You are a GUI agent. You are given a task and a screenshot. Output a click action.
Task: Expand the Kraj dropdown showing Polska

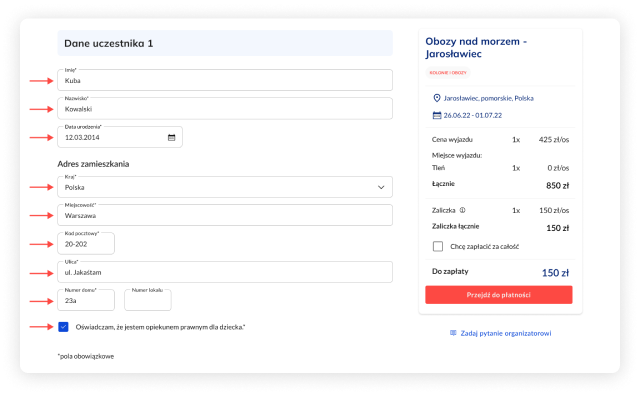[x=225, y=187]
